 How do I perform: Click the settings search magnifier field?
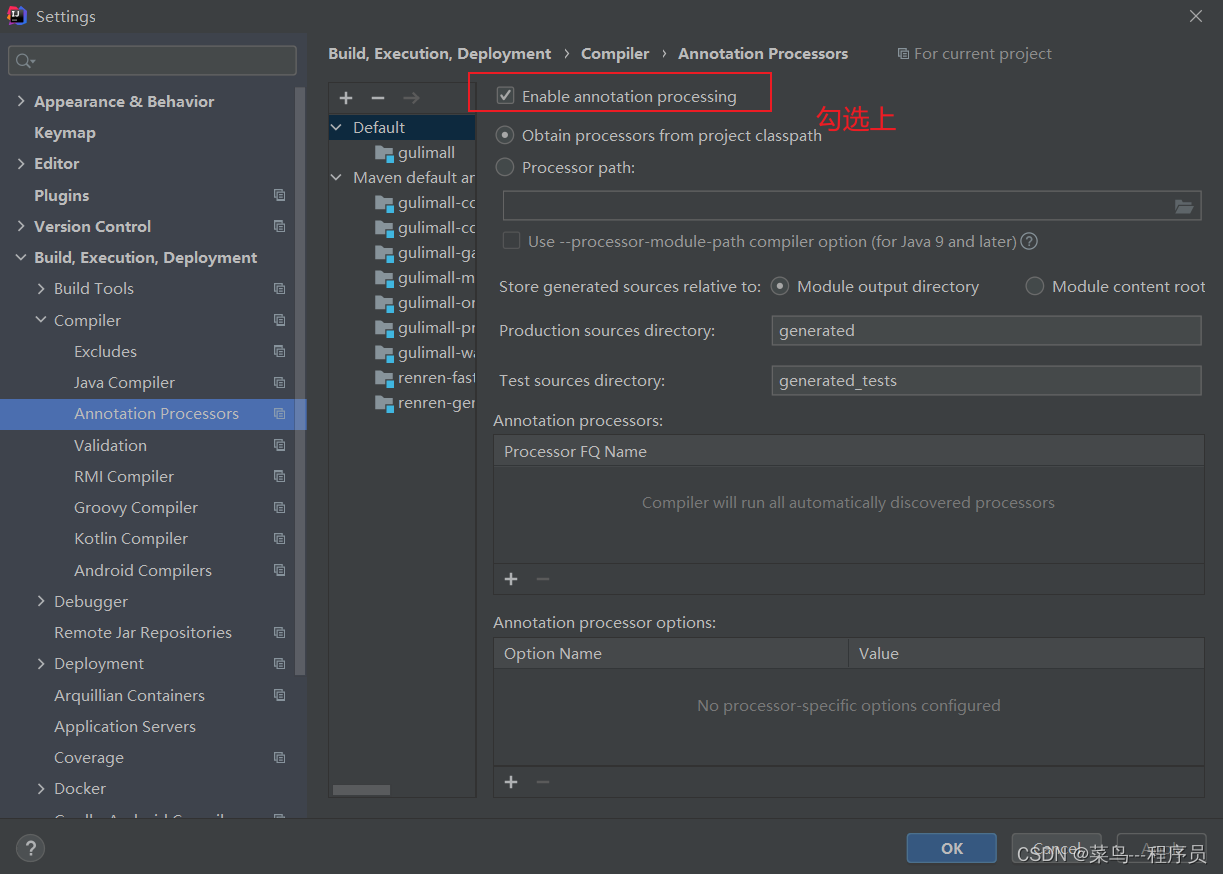coord(152,60)
